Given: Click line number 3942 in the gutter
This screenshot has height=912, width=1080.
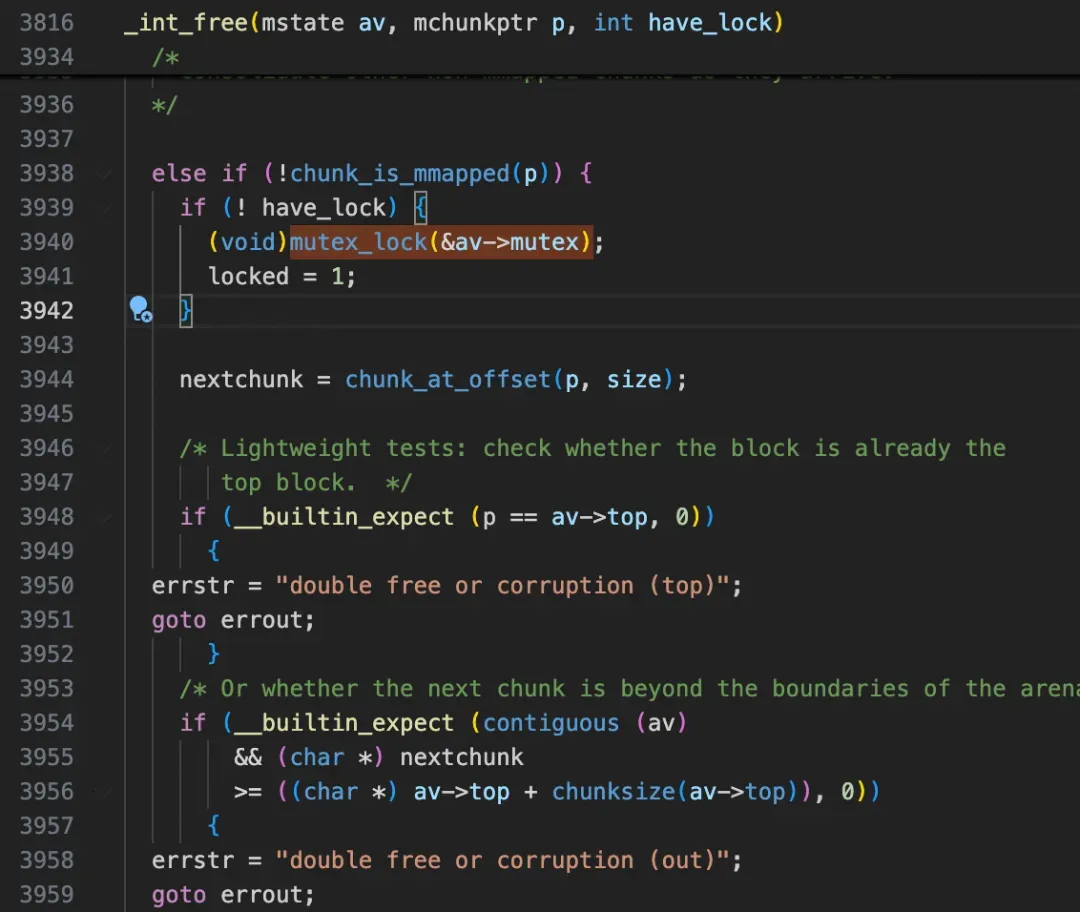Looking at the screenshot, I should coord(46,311).
